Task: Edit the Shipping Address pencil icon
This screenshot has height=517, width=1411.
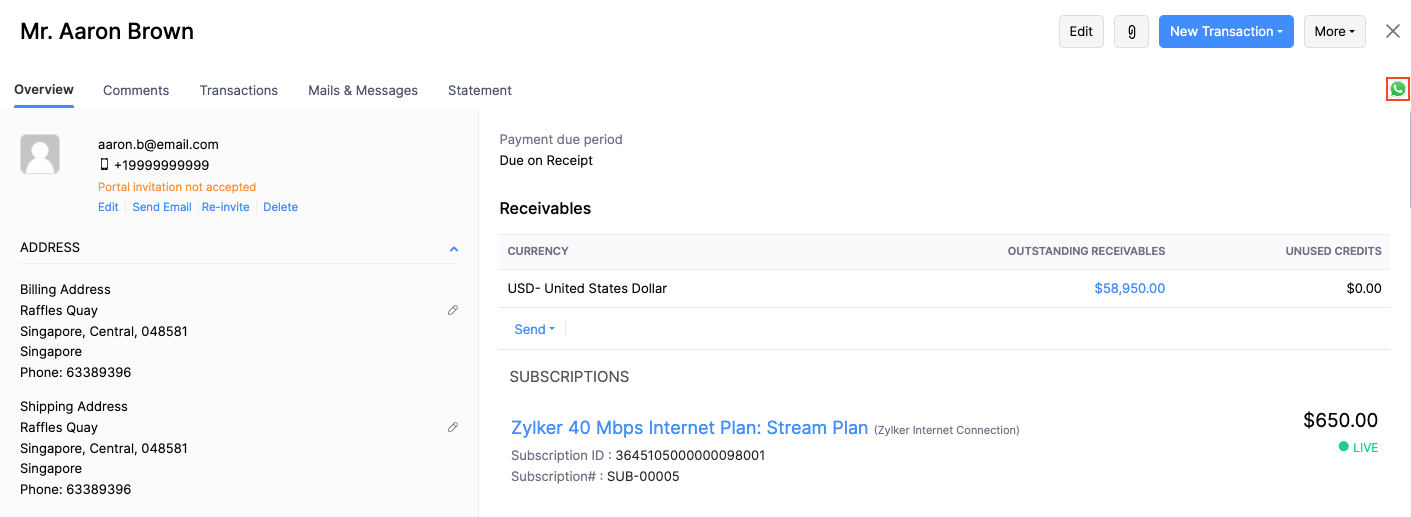Action: point(453,427)
